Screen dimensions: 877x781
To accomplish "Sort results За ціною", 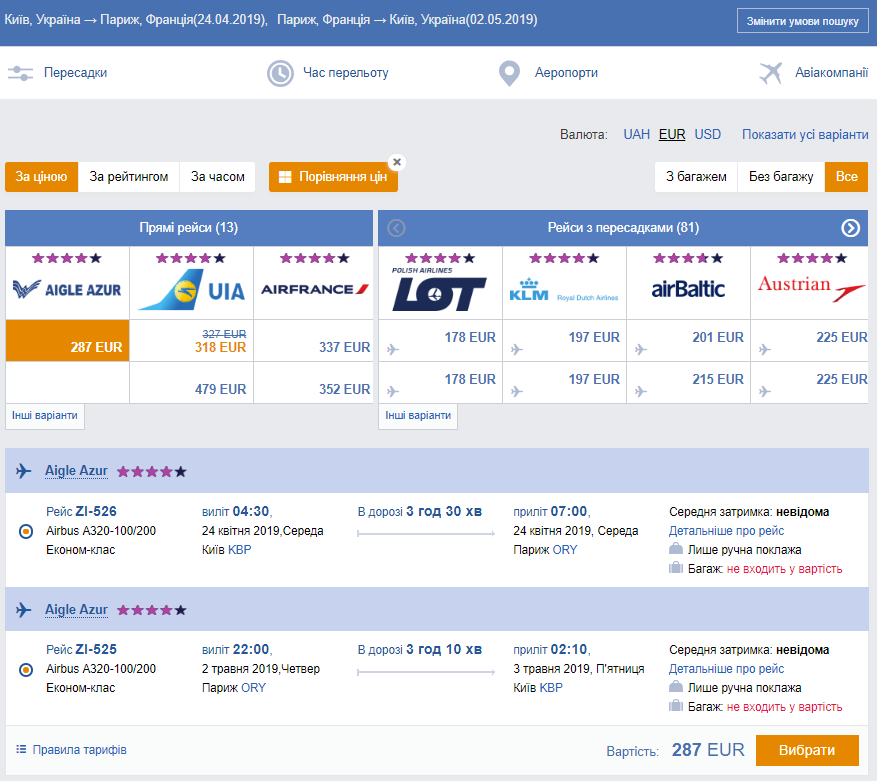I will pyautogui.click(x=41, y=177).
